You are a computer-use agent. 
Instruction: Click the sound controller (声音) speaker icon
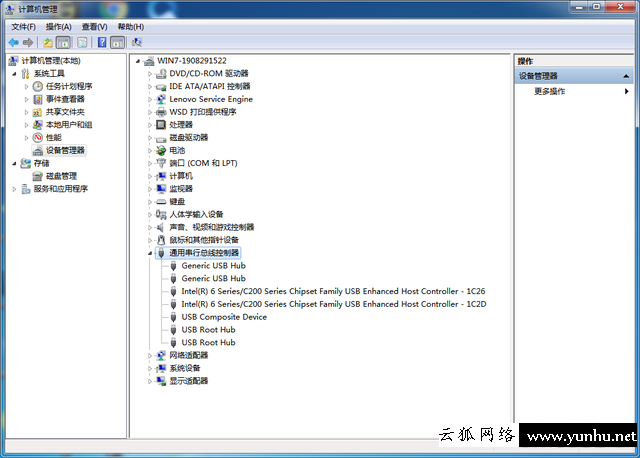(x=161, y=227)
